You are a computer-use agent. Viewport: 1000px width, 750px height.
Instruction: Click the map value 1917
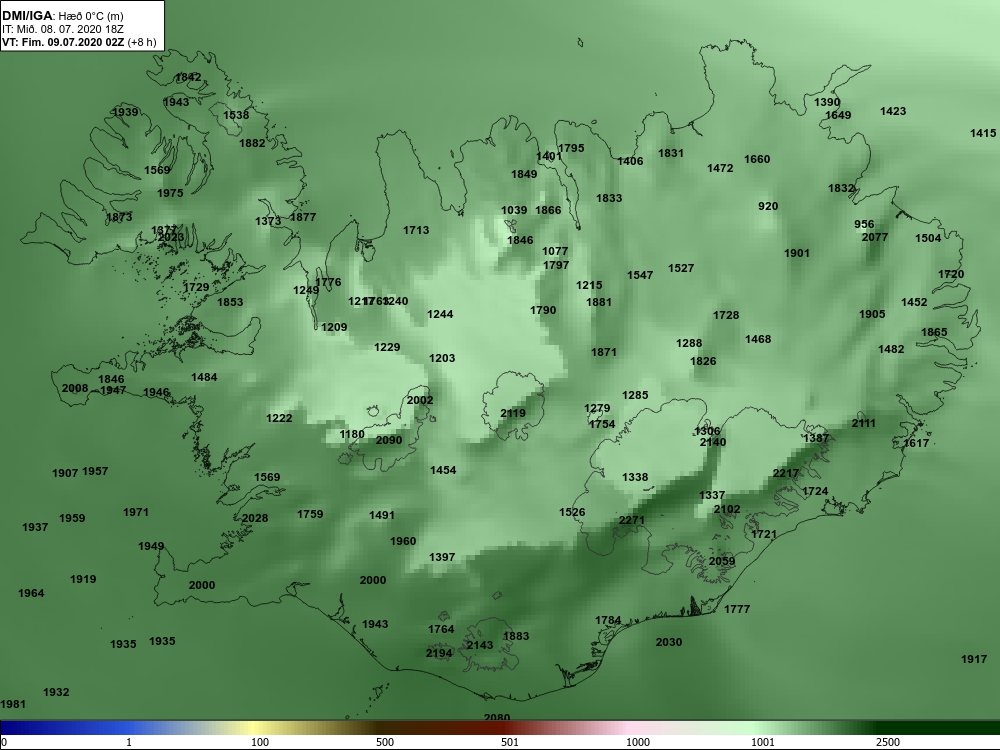point(974,659)
